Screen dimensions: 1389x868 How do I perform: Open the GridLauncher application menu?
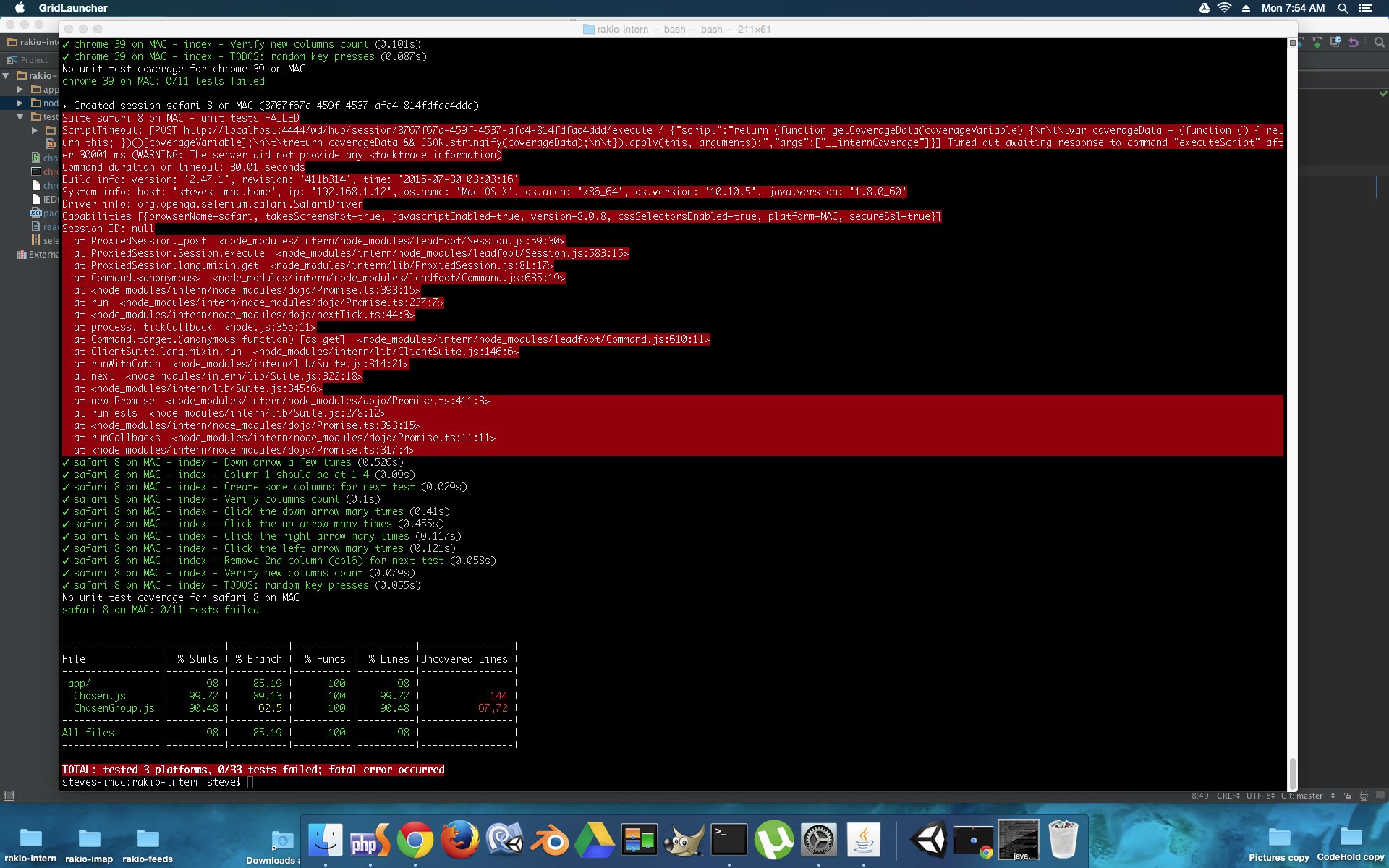pyautogui.click(x=73, y=8)
